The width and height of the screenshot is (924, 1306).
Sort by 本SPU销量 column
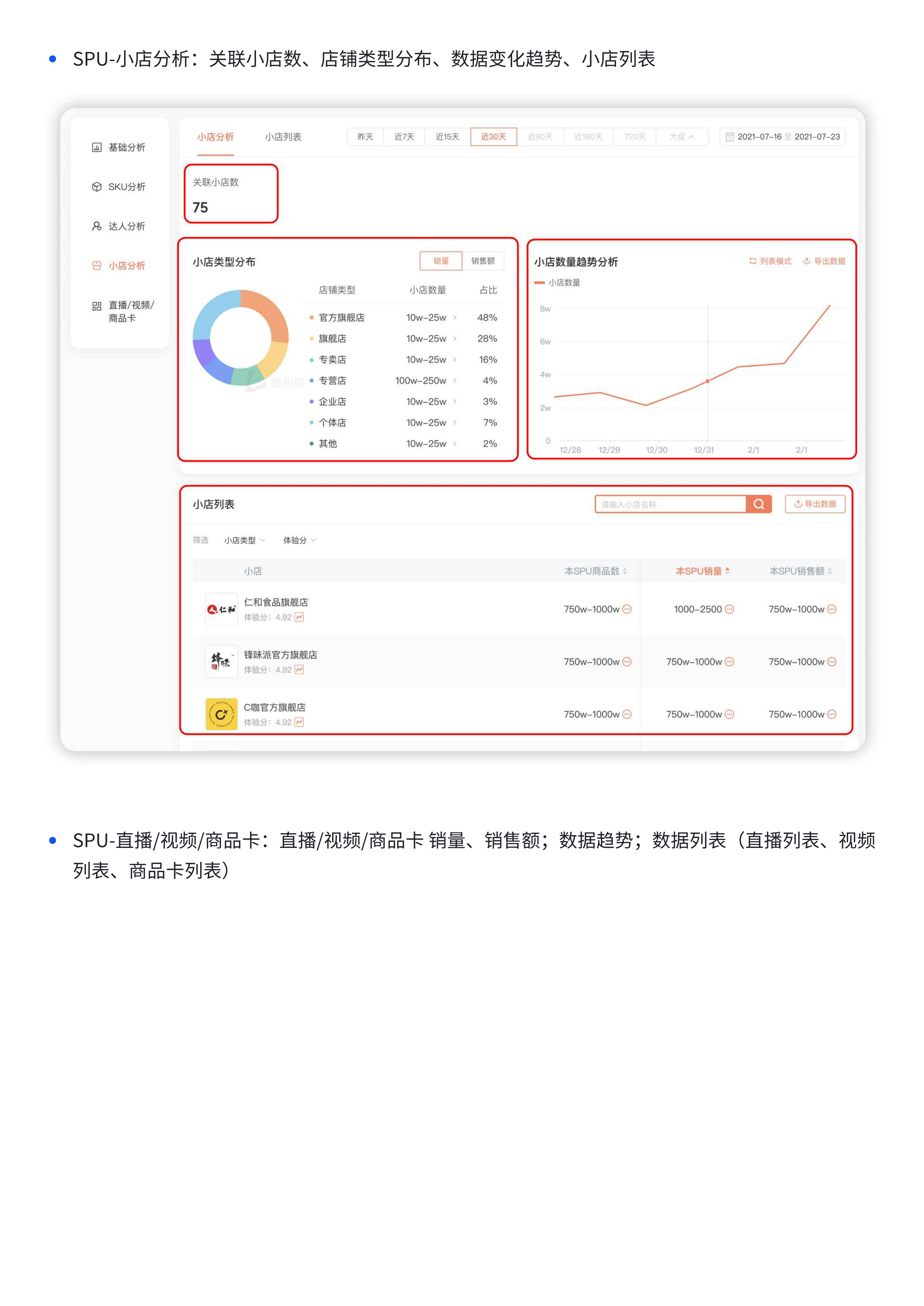pos(703,571)
